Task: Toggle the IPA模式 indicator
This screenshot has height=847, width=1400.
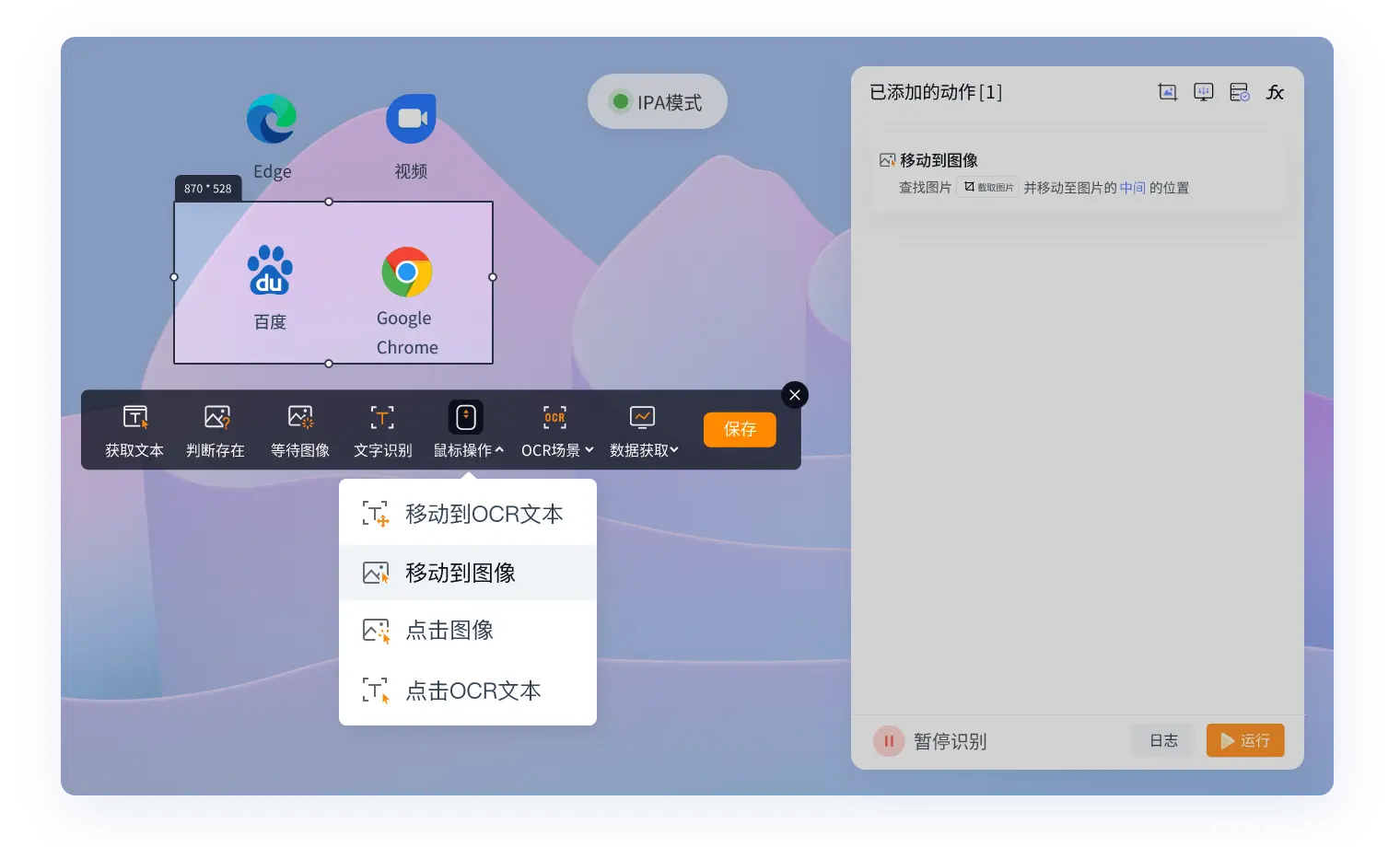Action: 658,101
